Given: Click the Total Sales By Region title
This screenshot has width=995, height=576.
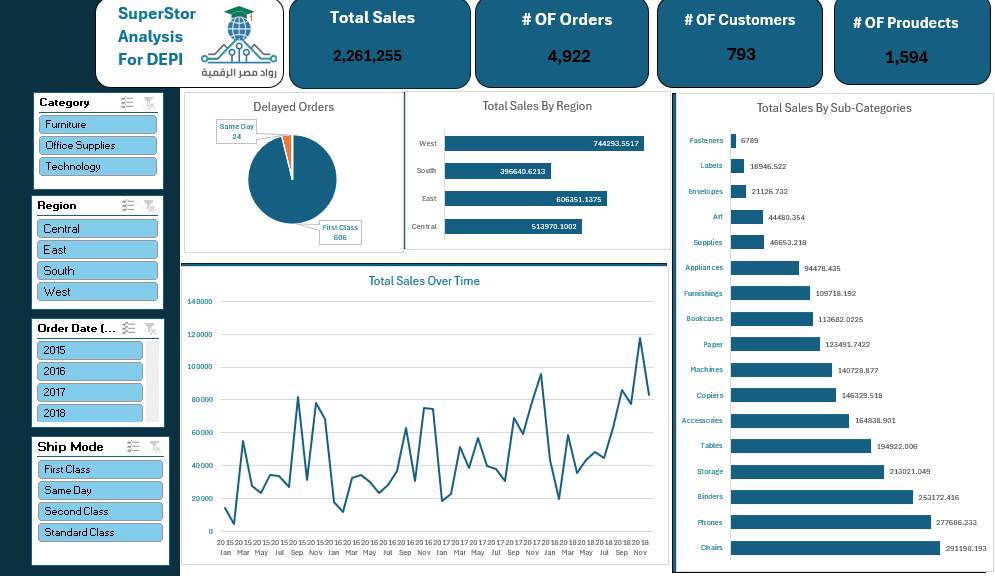Looking at the screenshot, I should 537,106.
